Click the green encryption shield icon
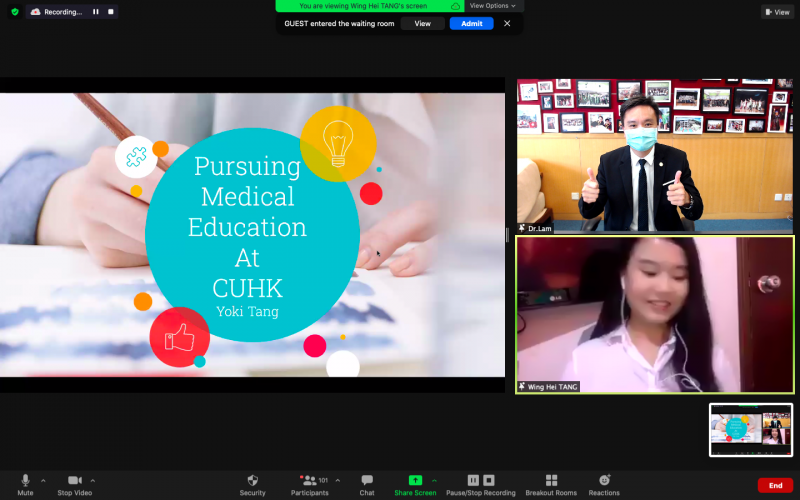The width and height of the screenshot is (800, 500). pos(15,12)
